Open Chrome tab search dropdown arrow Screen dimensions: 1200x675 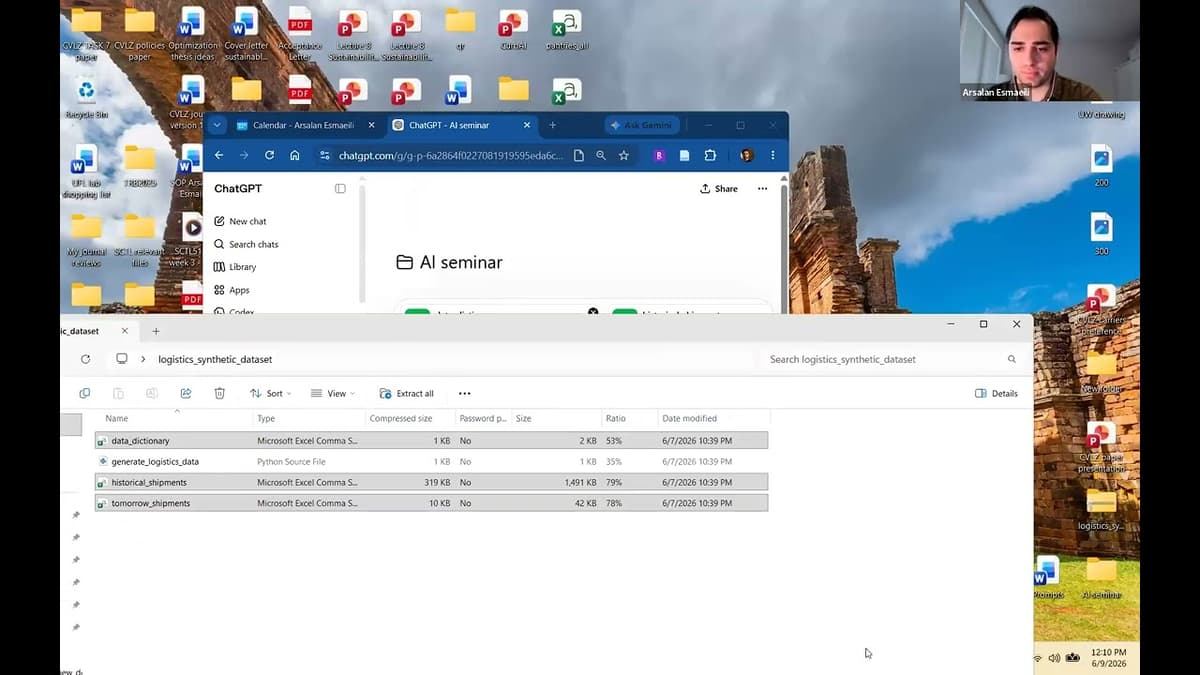point(217,125)
